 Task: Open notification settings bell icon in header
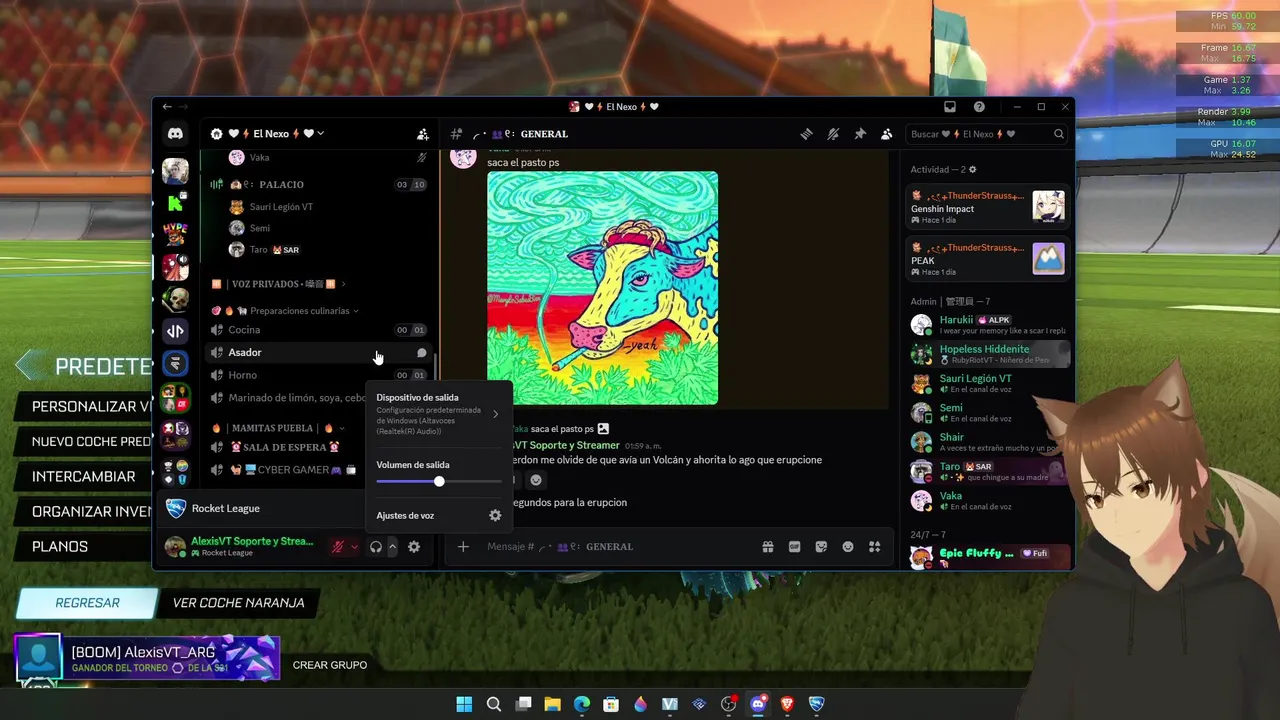[x=833, y=134]
